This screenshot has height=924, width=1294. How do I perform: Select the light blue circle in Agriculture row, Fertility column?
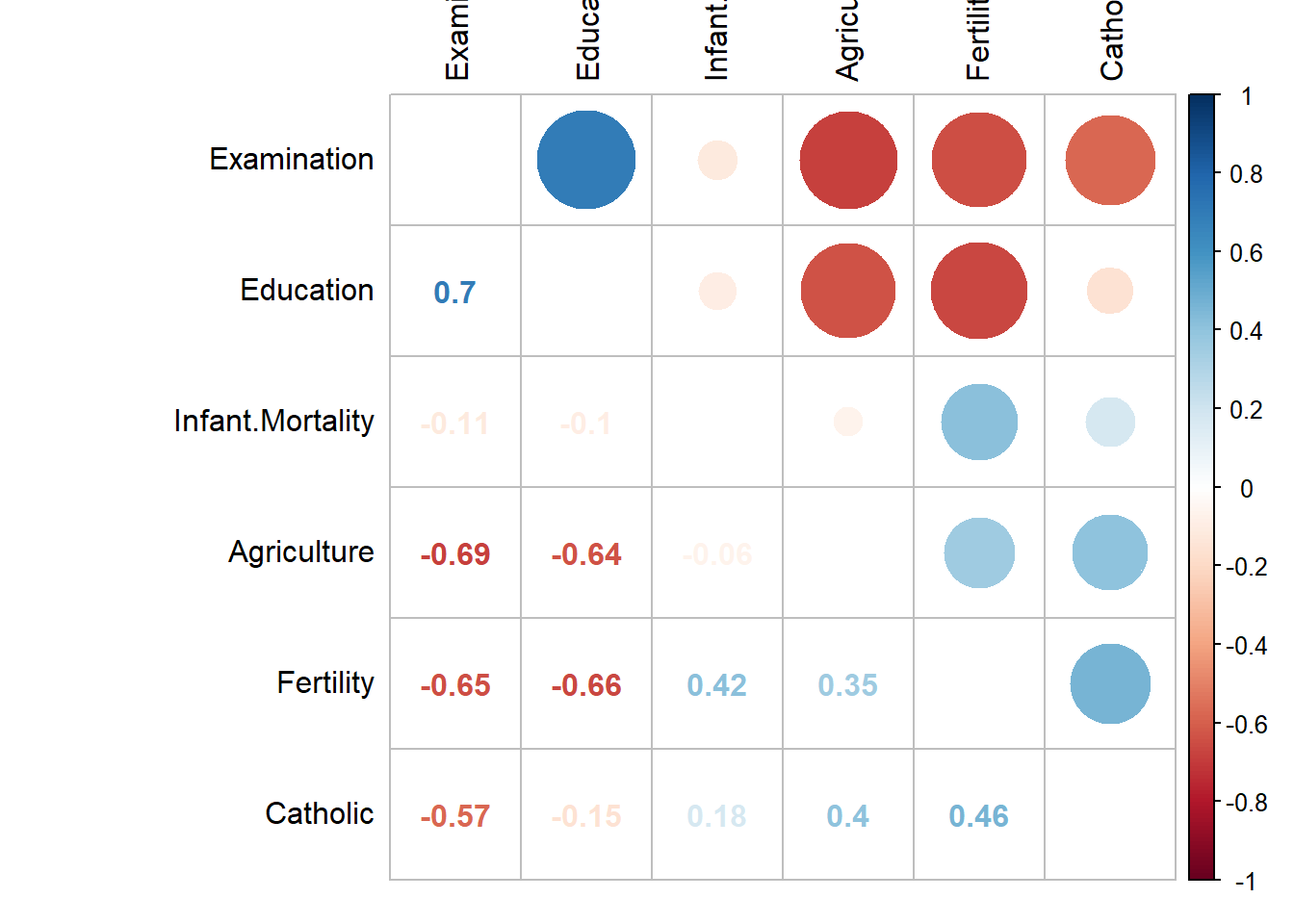(x=979, y=552)
